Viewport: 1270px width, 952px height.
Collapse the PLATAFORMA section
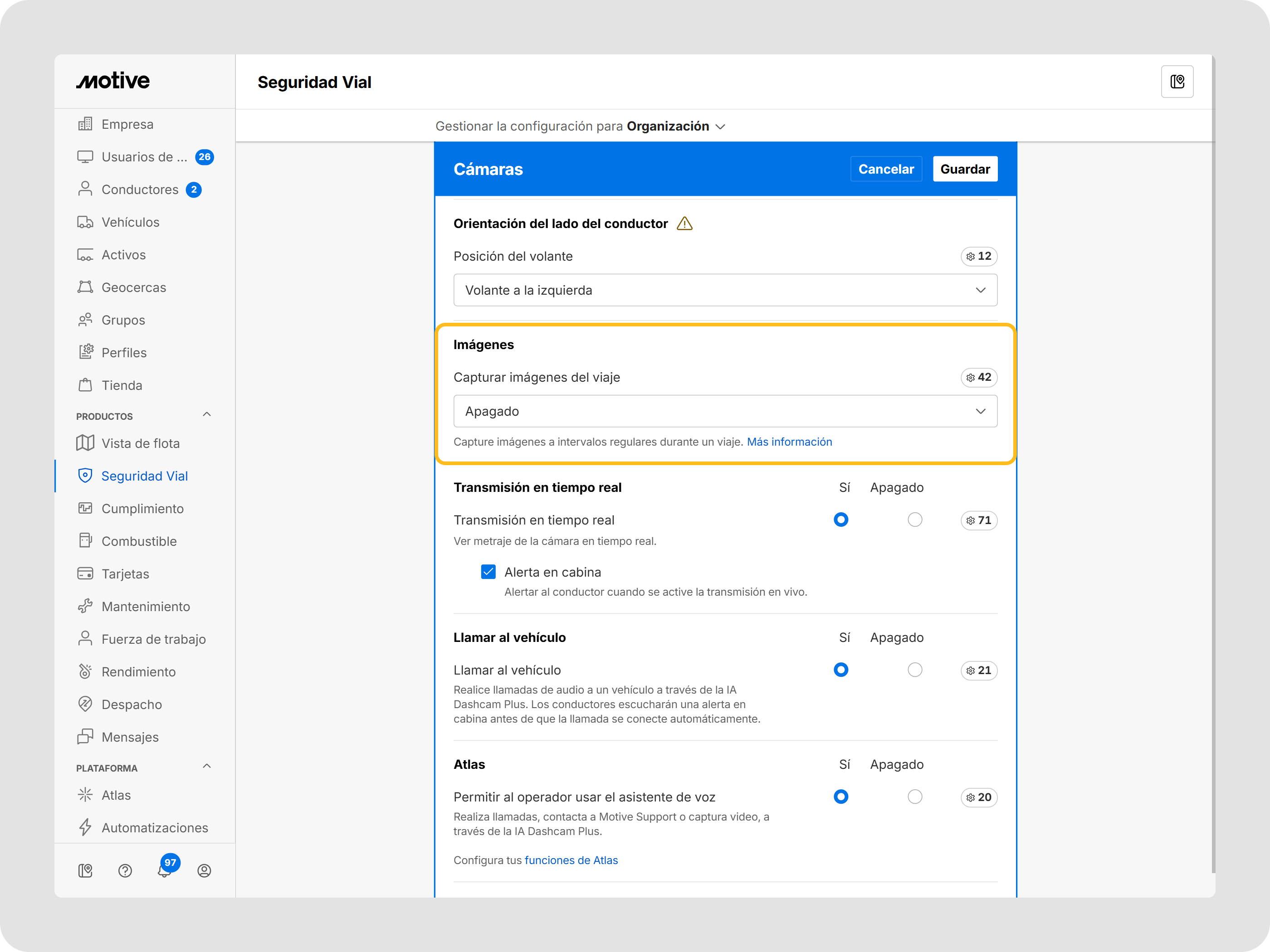tap(207, 766)
